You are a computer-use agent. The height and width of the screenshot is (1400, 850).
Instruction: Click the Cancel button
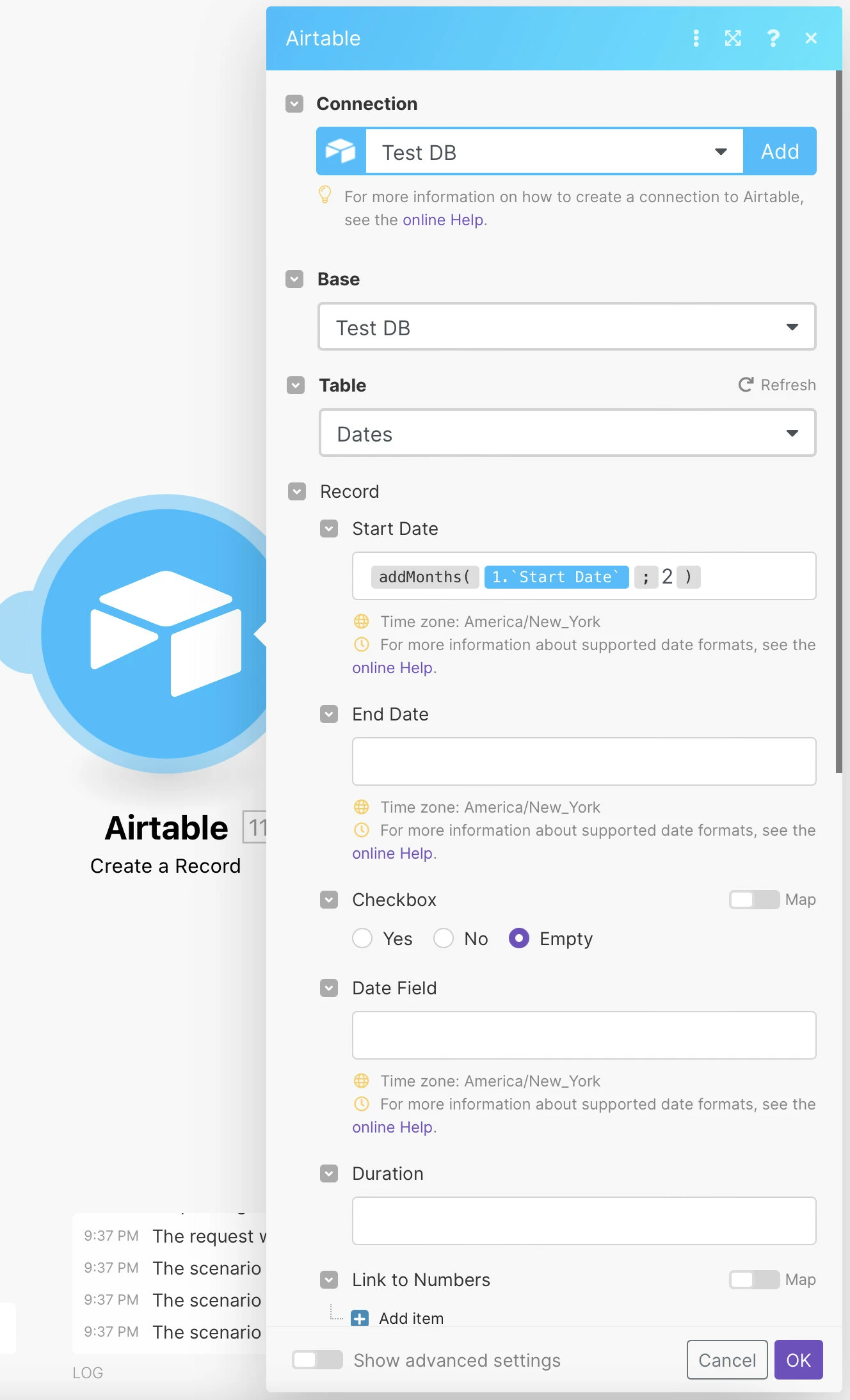[x=727, y=1360]
